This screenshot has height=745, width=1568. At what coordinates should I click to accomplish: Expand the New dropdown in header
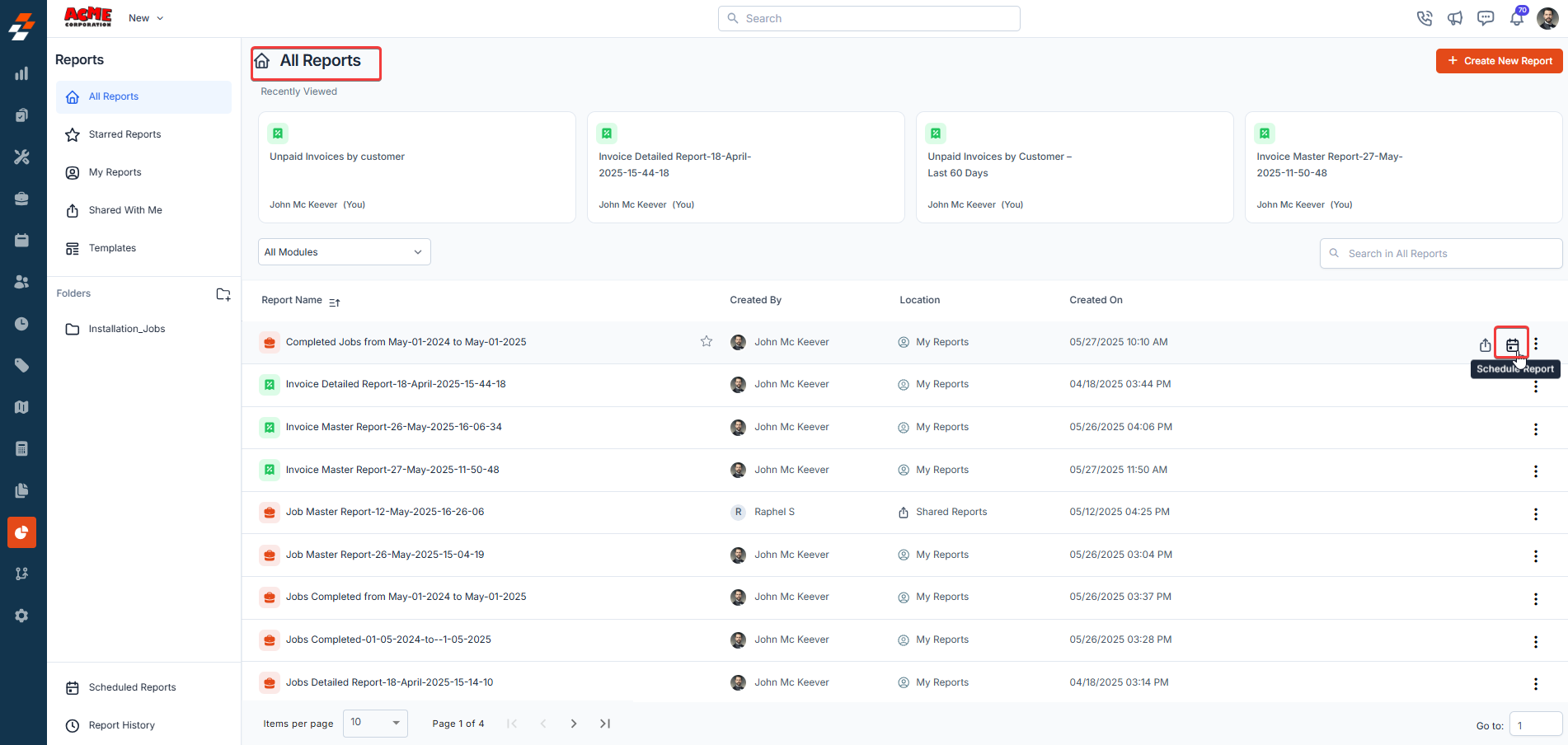point(146,18)
